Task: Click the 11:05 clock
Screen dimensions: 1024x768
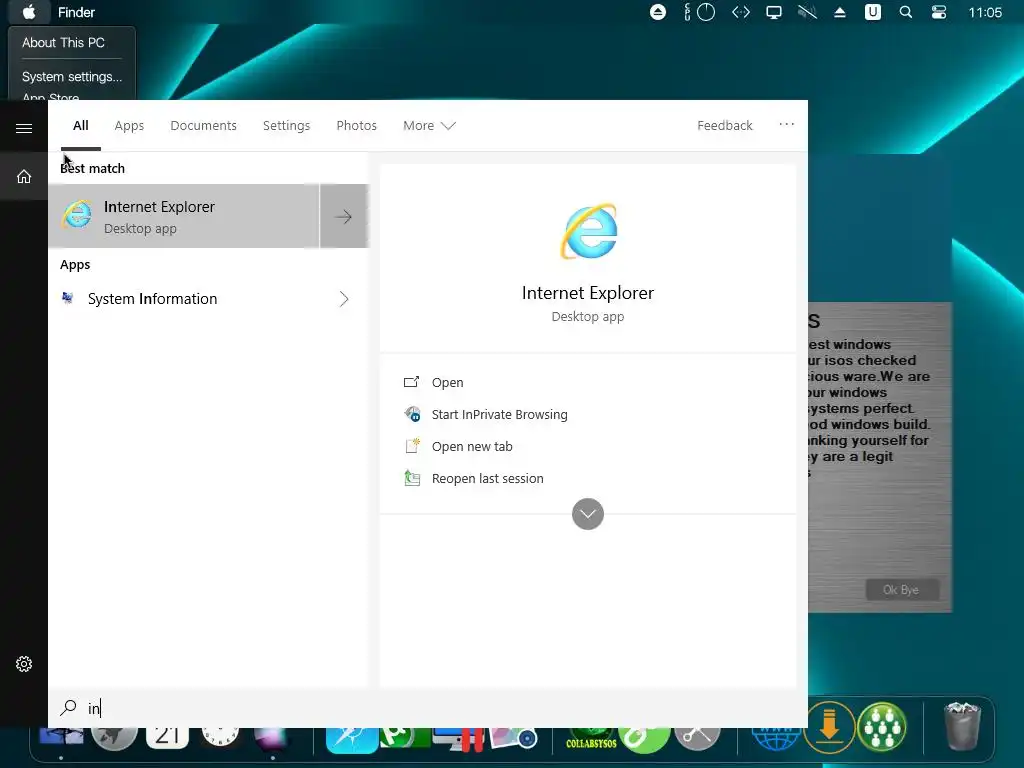Action: tap(984, 12)
